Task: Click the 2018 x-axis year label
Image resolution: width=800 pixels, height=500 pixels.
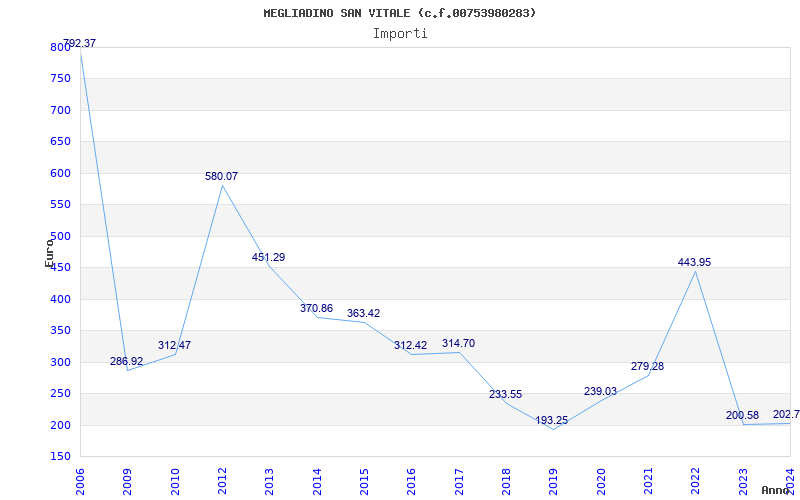Action: pyautogui.click(x=506, y=482)
